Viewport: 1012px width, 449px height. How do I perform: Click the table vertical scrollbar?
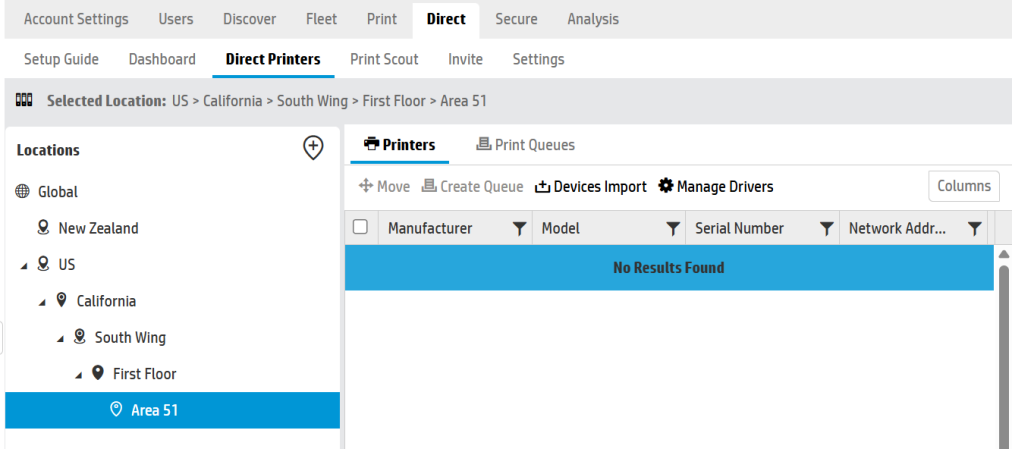tap(1004, 350)
